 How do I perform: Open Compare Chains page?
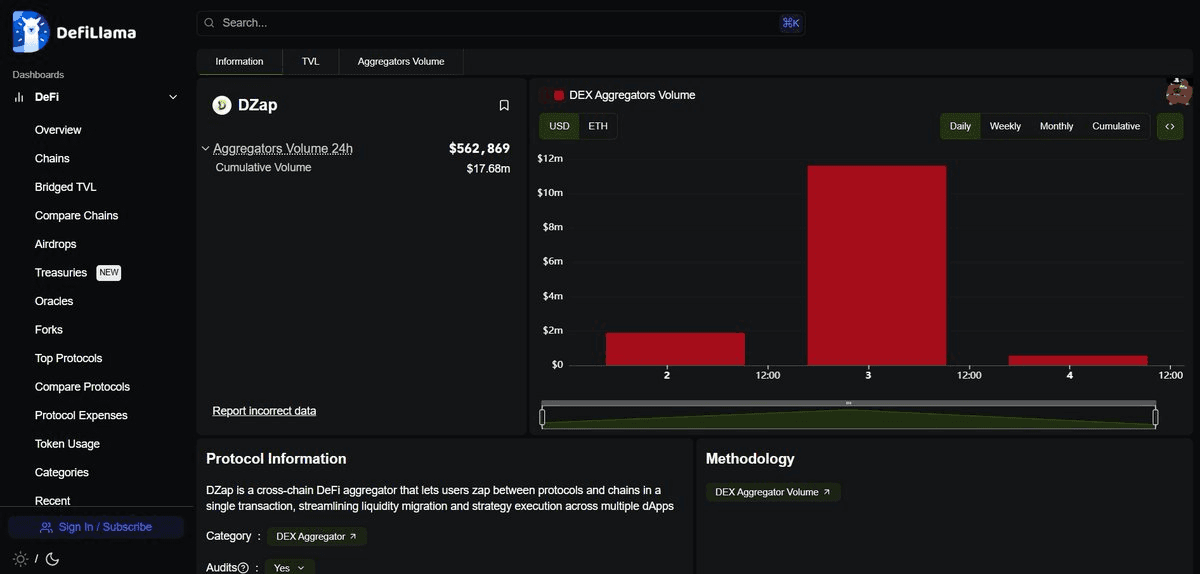point(76,215)
